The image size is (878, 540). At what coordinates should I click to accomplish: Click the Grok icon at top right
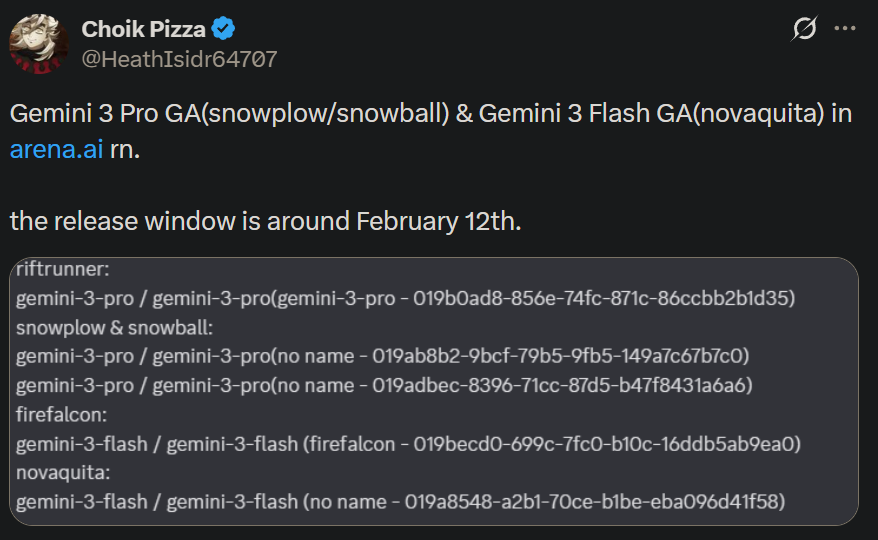[804, 30]
